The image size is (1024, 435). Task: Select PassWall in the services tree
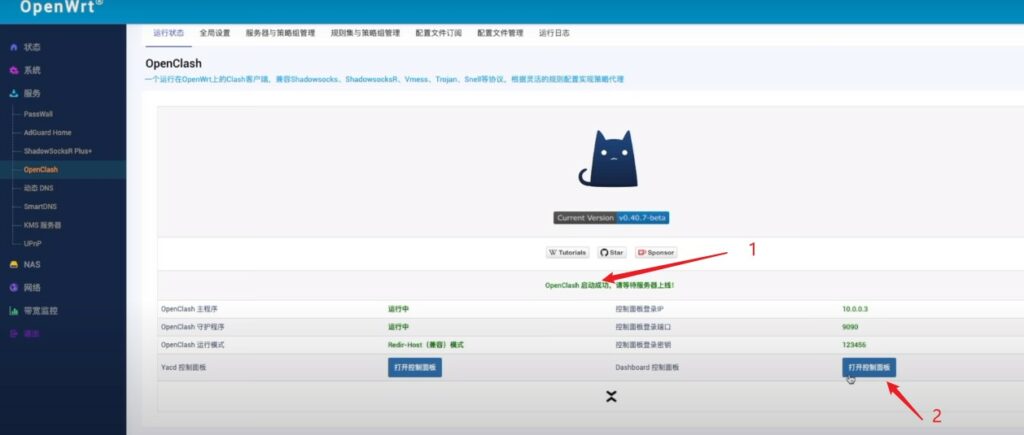pyautogui.click(x=38, y=114)
